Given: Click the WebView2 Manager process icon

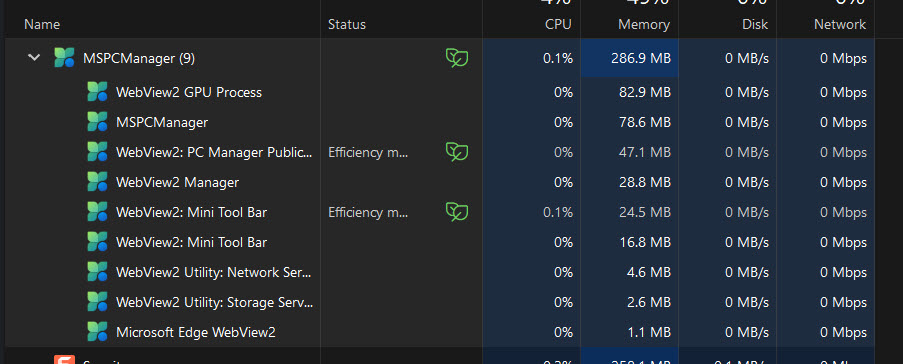Looking at the screenshot, I should (97, 182).
